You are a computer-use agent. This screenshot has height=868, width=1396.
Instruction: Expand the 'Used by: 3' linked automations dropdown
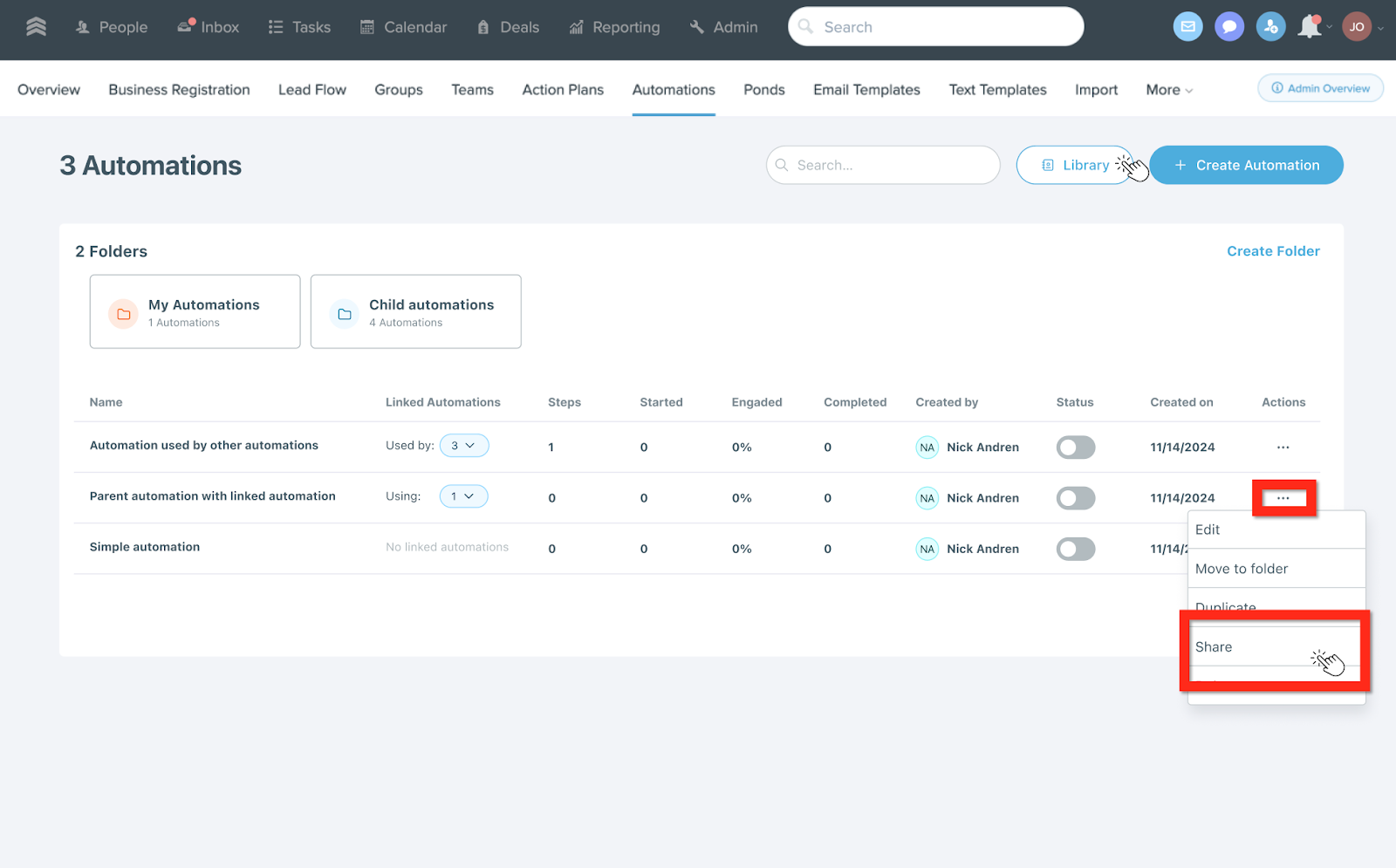tap(463, 446)
